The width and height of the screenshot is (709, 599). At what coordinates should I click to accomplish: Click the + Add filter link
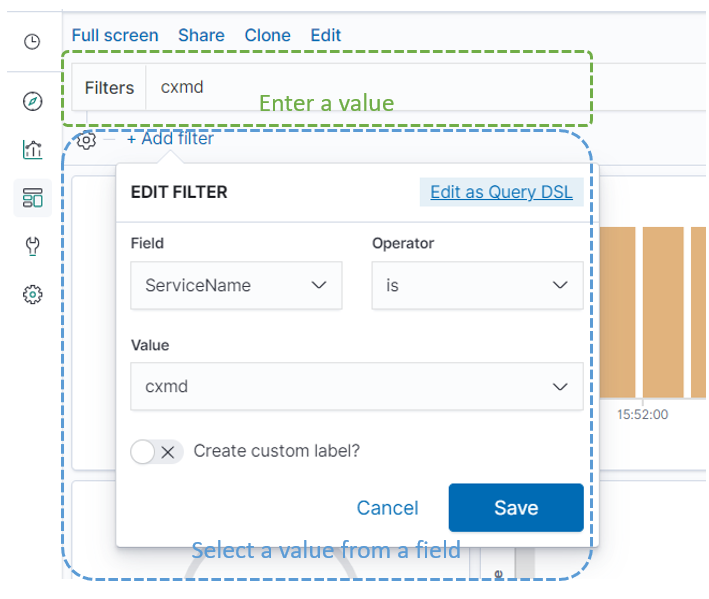click(170, 139)
